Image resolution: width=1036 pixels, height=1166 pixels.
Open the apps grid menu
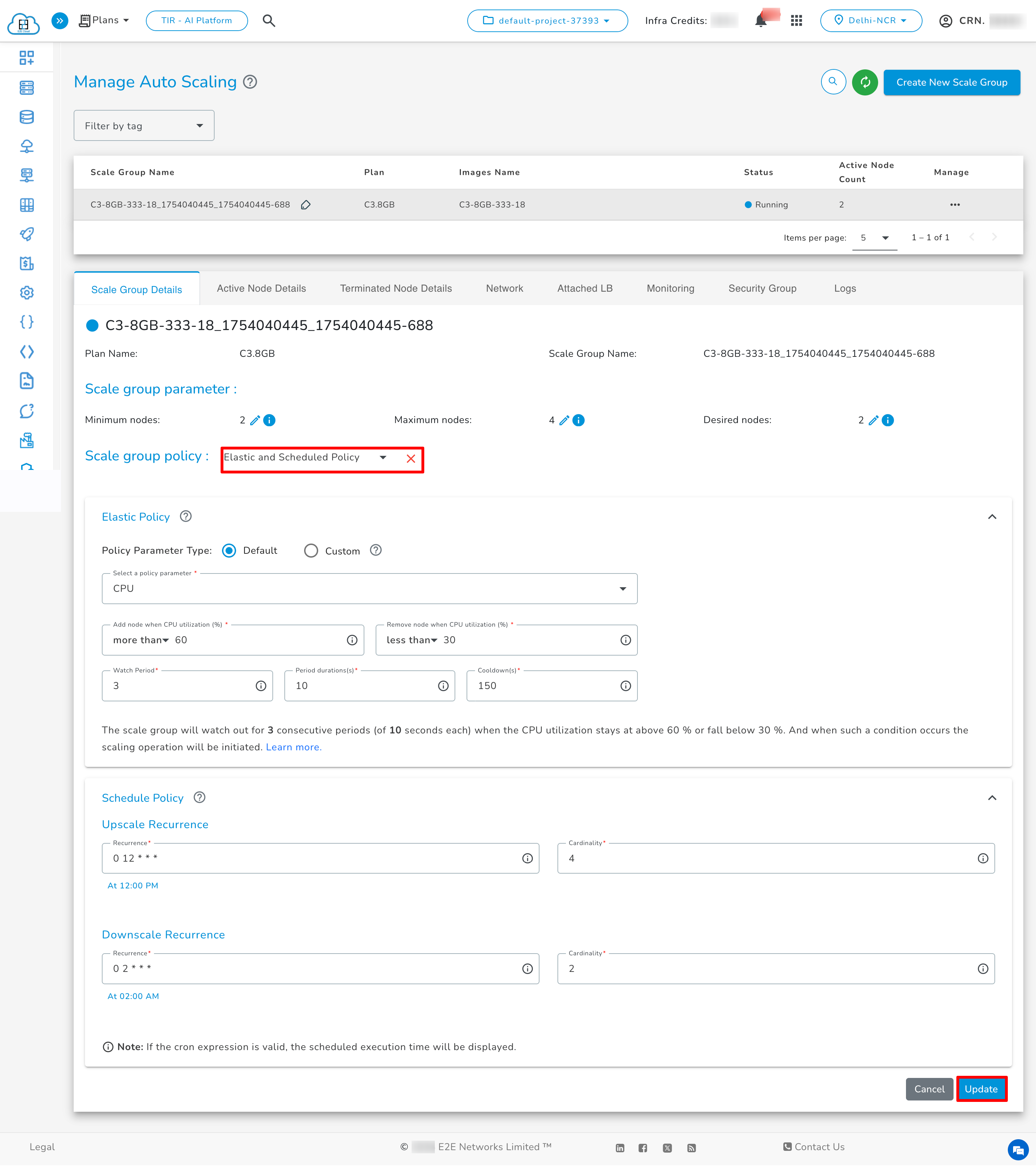[796, 20]
